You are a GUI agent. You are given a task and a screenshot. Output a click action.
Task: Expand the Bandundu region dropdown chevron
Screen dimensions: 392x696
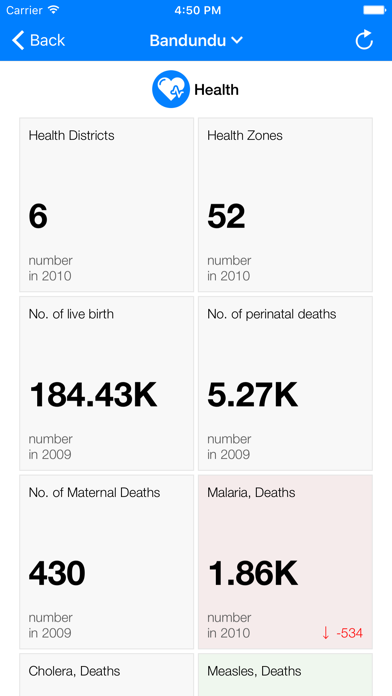(237, 40)
